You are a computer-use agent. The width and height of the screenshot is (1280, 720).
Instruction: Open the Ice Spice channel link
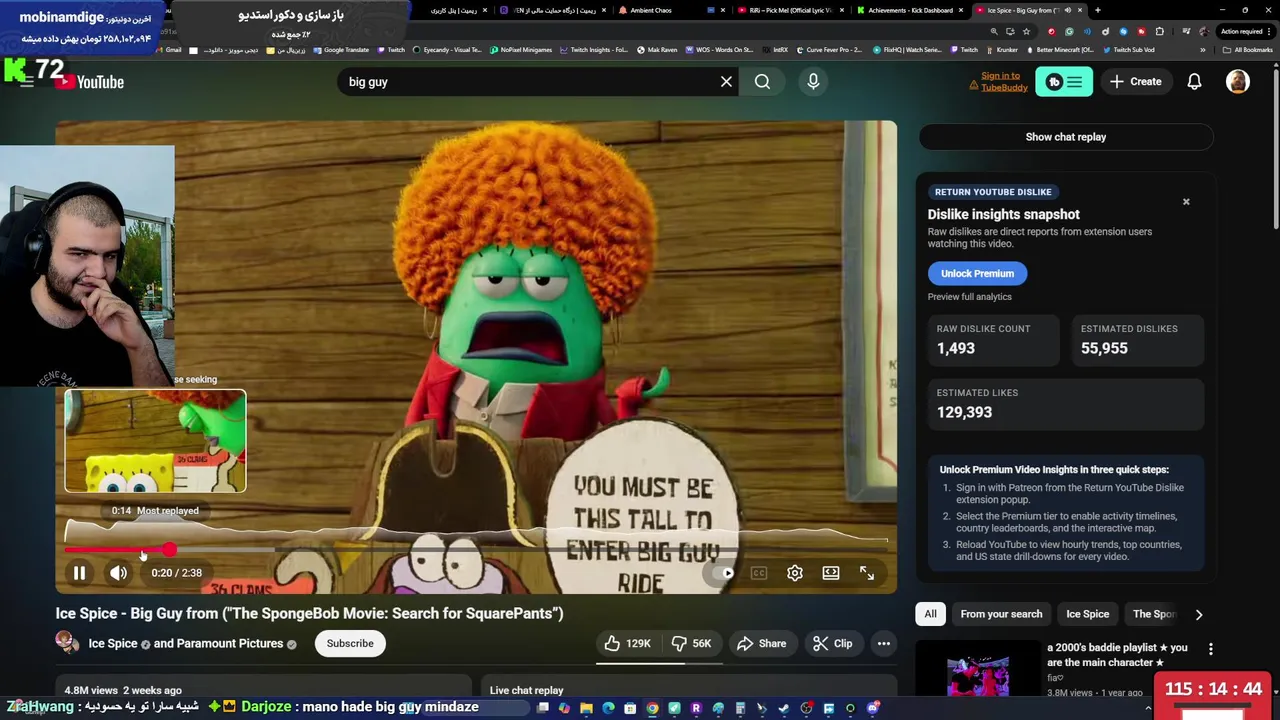[x=113, y=644]
